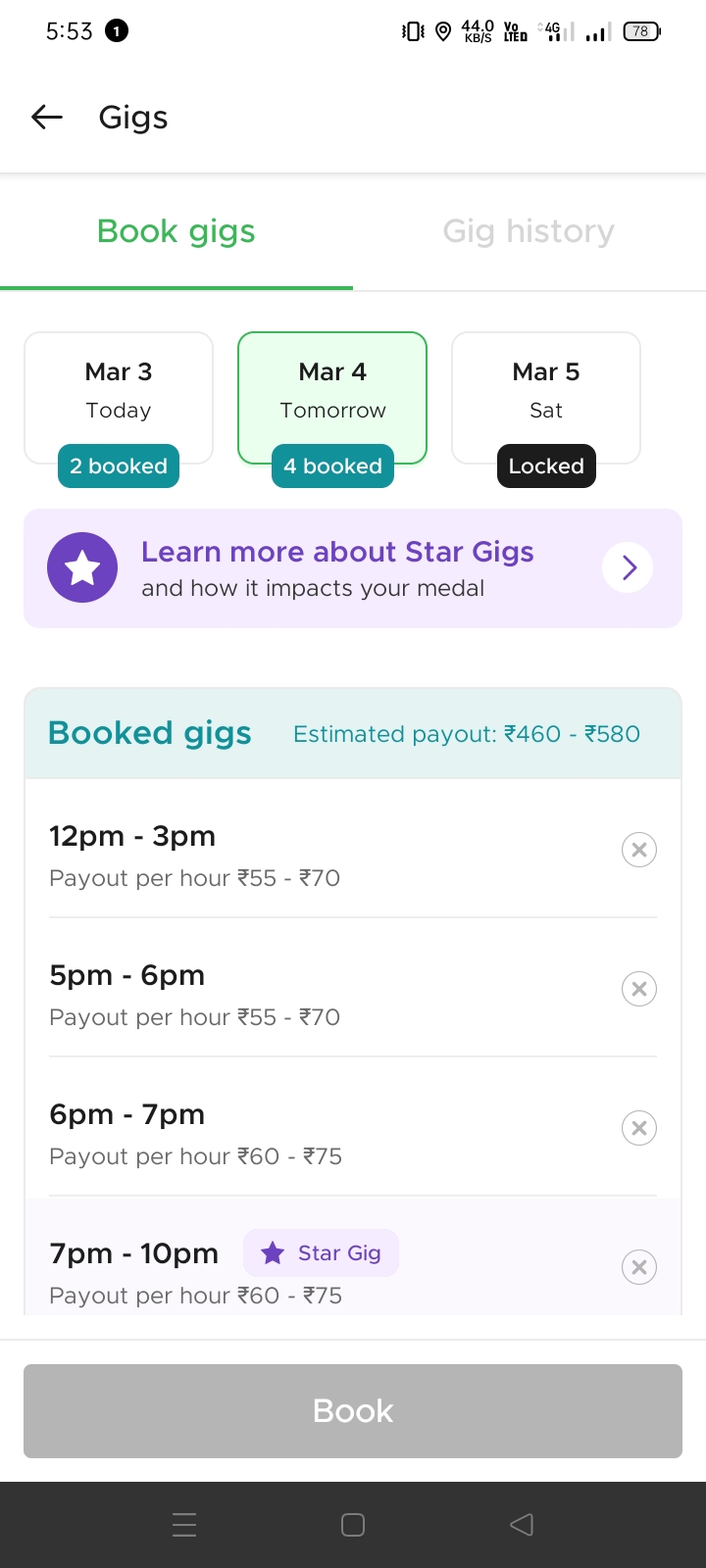Open Star Gigs info chevron arrow
Viewport: 706px width, 1568px height.
click(x=629, y=567)
